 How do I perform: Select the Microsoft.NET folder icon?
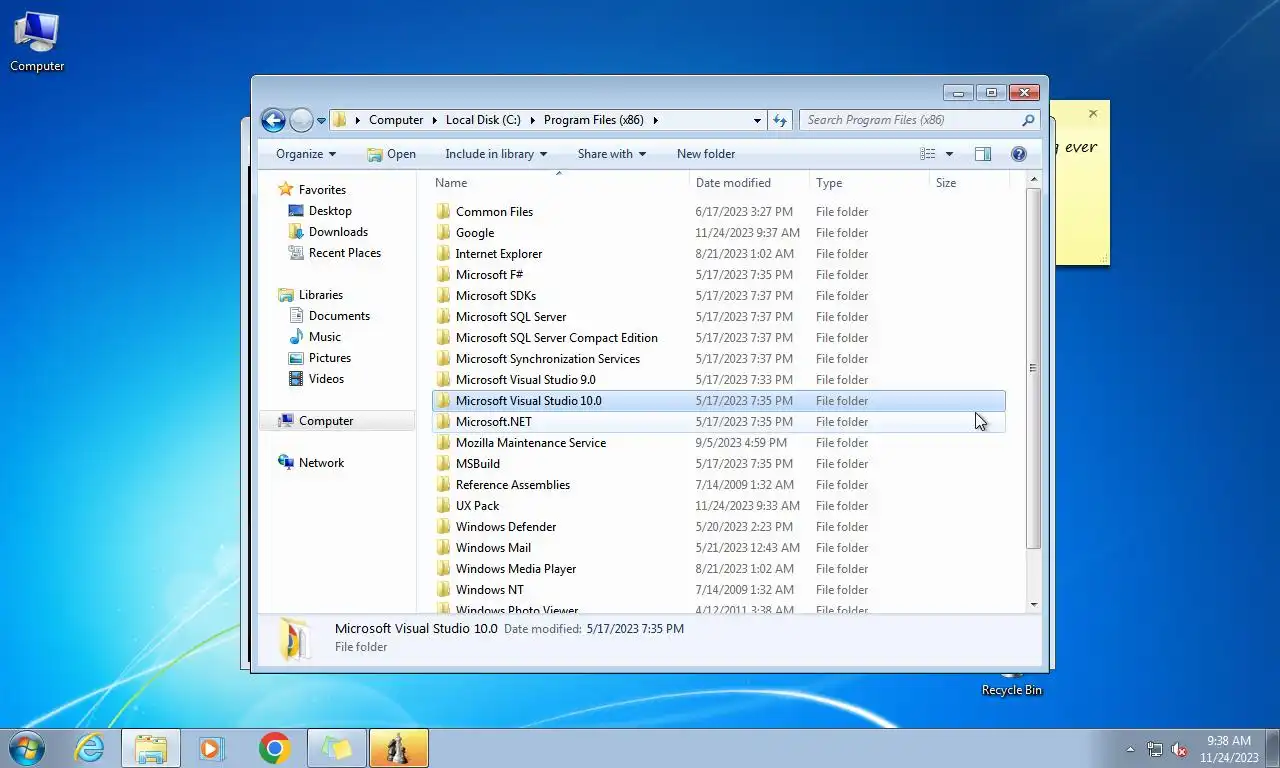click(444, 422)
